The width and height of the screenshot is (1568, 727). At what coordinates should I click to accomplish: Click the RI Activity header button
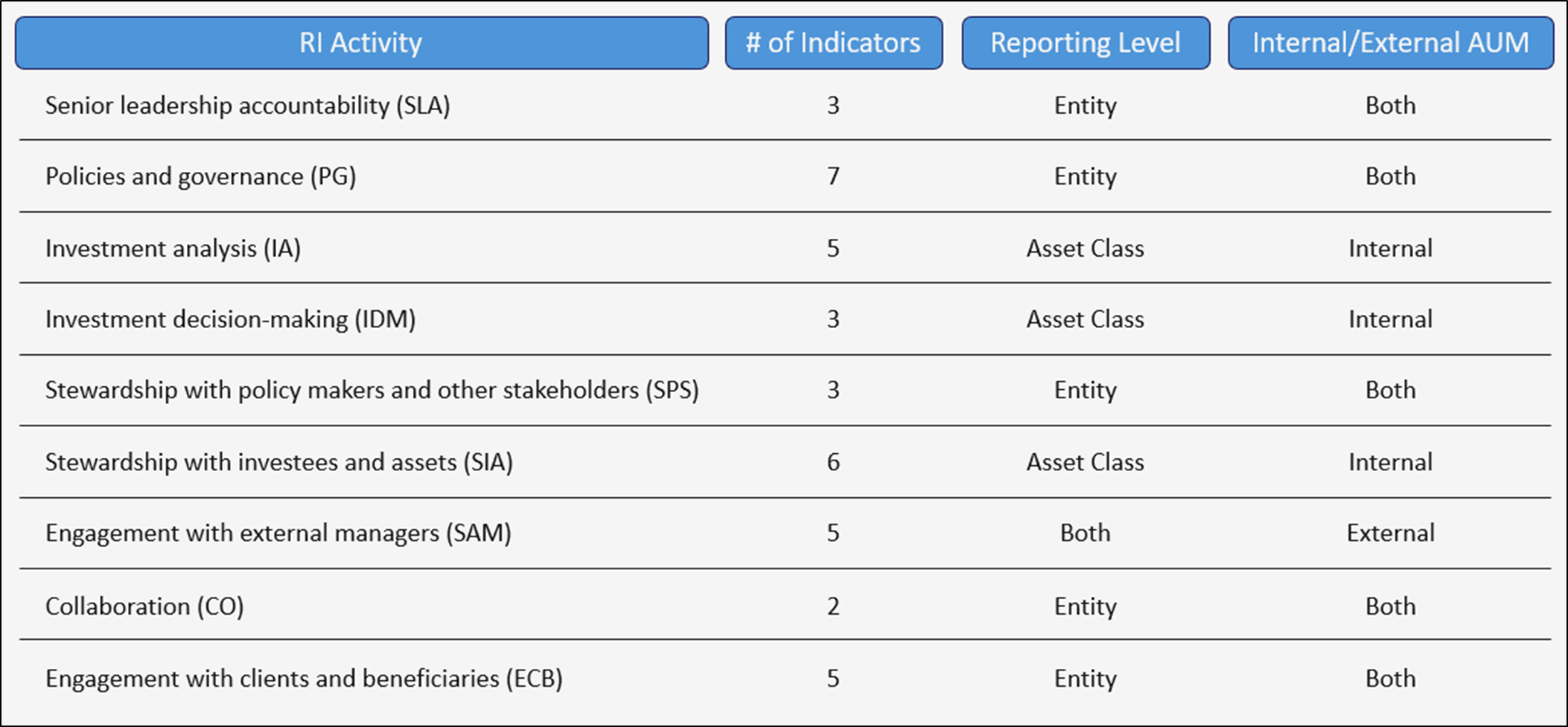(361, 43)
